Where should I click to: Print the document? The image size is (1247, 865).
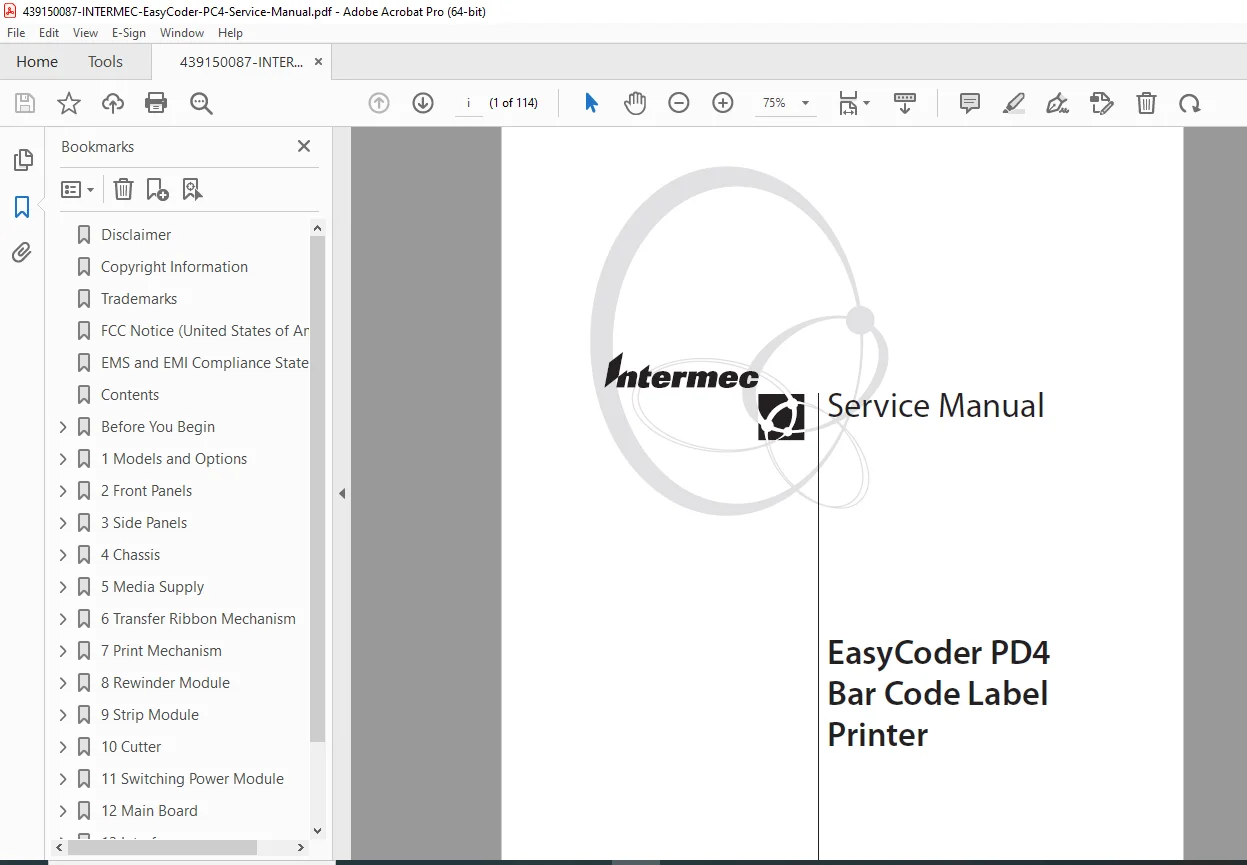click(156, 103)
